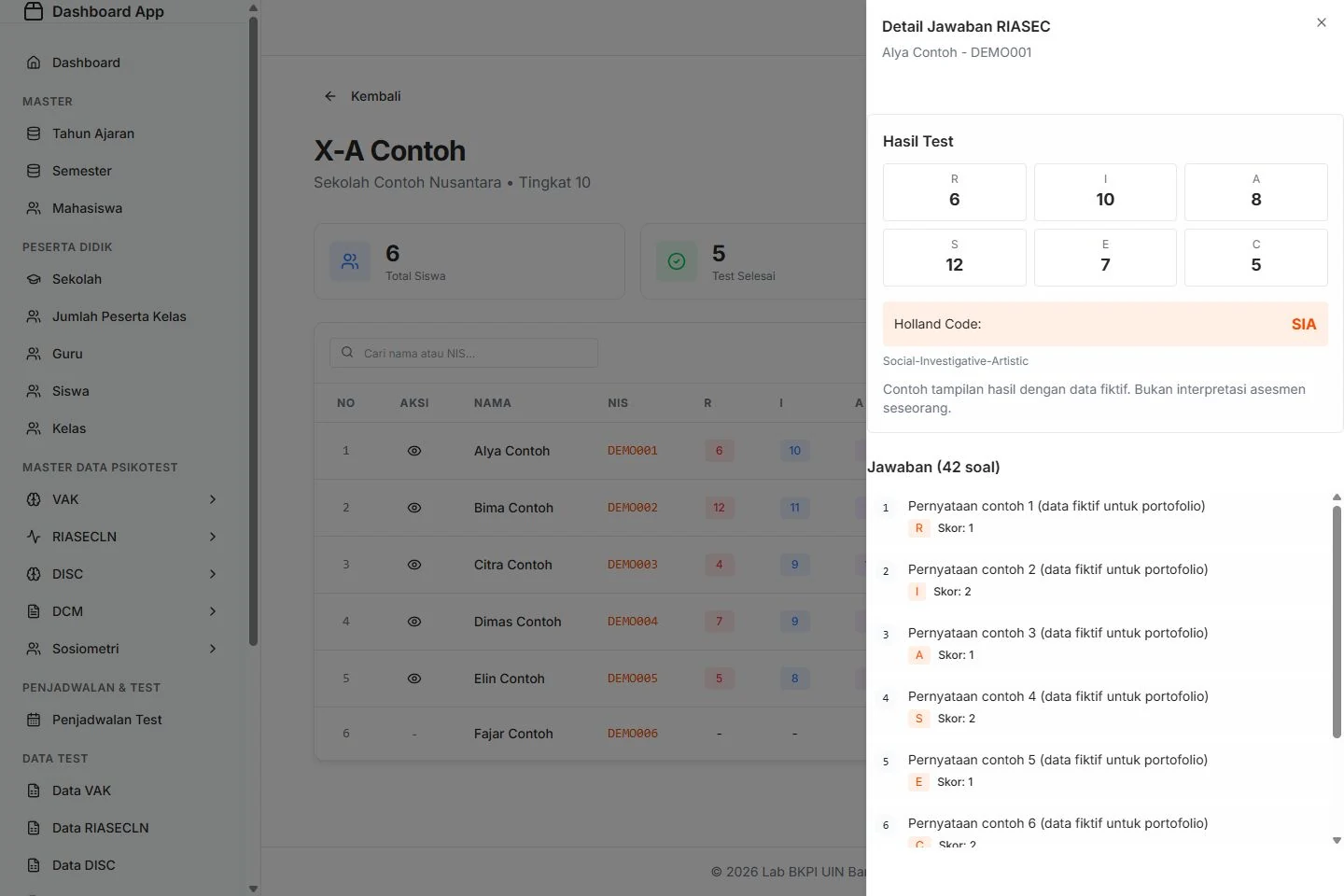Image resolution: width=1344 pixels, height=896 pixels.
Task: Click the Mahasiswa people icon
Action: click(x=34, y=208)
